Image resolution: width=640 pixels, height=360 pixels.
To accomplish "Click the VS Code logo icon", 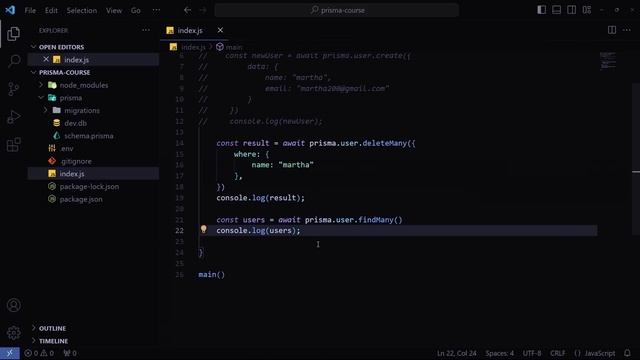I will (10, 10).
